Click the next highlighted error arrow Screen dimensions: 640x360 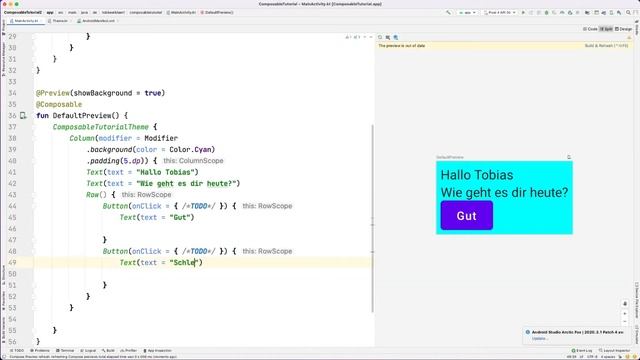click(371, 37)
